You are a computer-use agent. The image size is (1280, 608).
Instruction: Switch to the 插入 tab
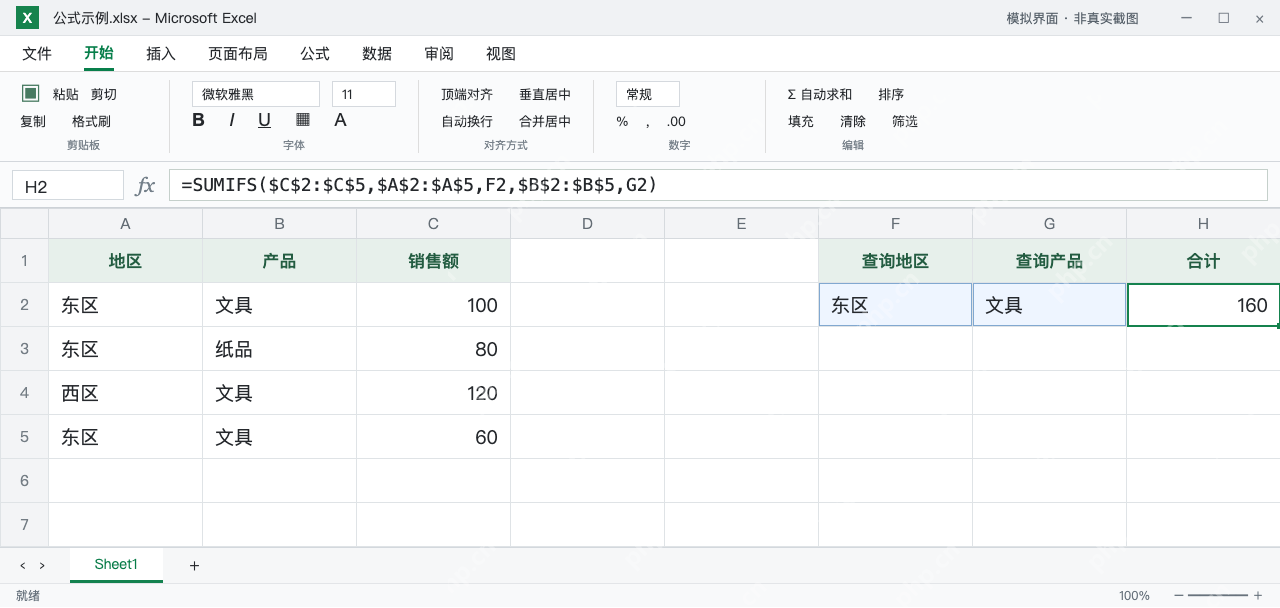click(161, 54)
